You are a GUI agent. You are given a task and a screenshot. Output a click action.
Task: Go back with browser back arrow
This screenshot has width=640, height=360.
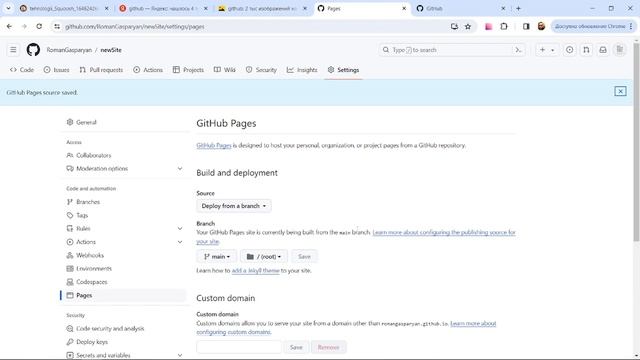click(x=9, y=27)
